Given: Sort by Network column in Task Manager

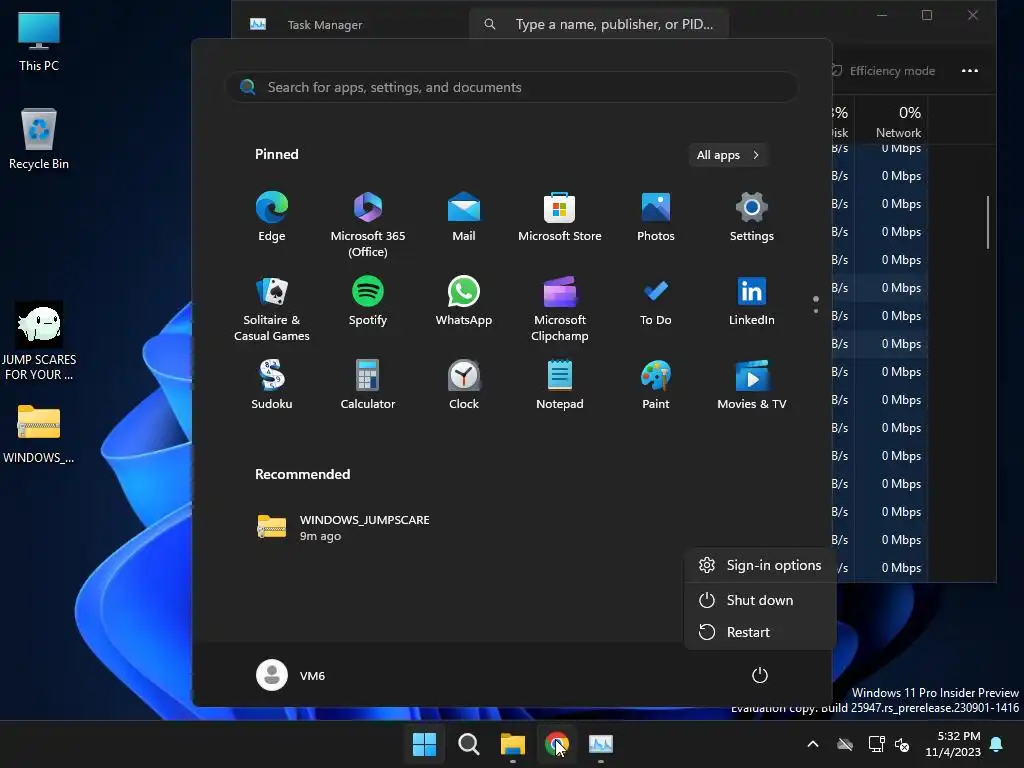Looking at the screenshot, I should [892, 122].
